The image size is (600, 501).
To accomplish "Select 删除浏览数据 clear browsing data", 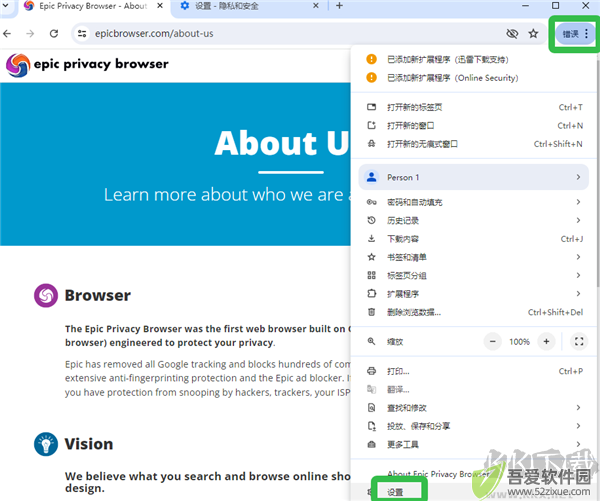I will pos(473,312).
